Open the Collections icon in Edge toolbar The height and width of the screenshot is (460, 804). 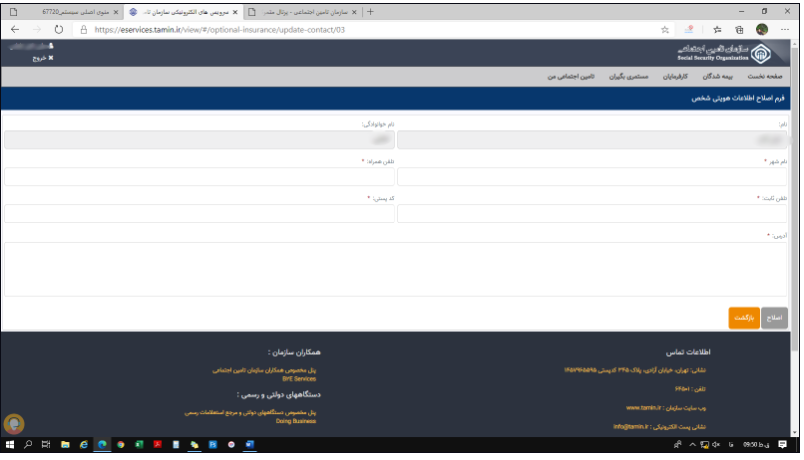point(739,30)
